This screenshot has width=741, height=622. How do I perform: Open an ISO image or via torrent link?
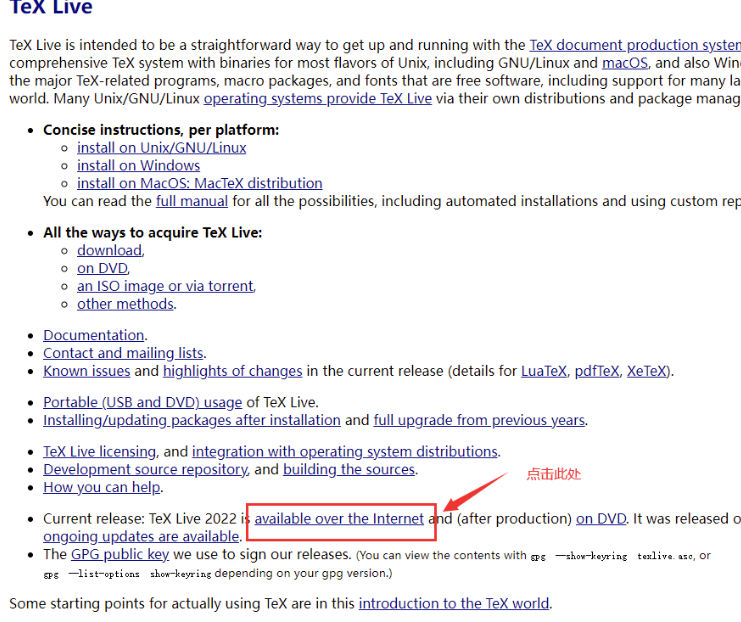[x=165, y=286]
